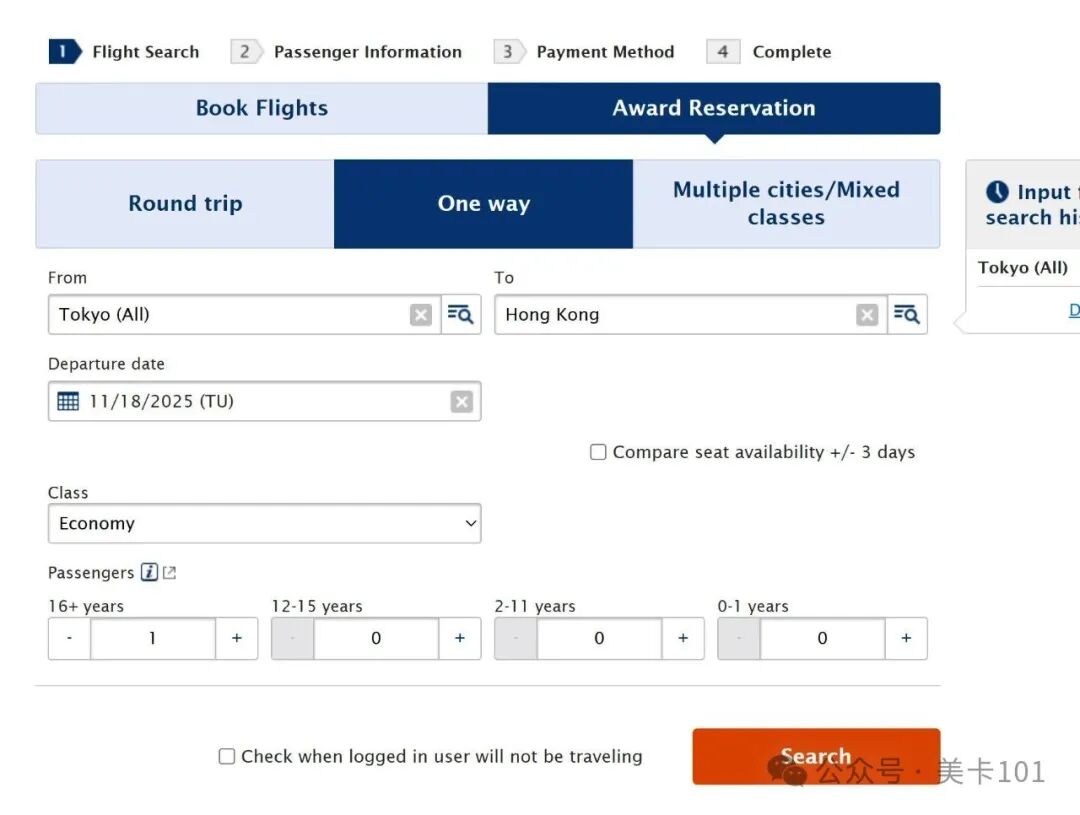This screenshot has height=815, width=1080.
Task: Select the Round trip tab
Action: click(x=185, y=204)
